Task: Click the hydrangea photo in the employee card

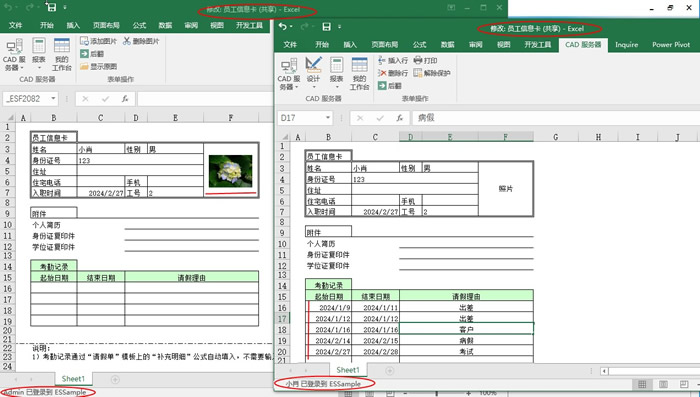Action: [x=230, y=171]
